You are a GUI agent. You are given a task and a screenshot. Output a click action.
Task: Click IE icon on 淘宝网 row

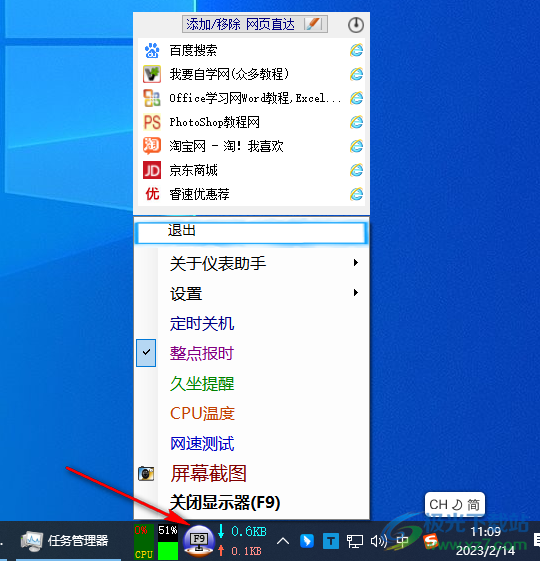tap(356, 146)
